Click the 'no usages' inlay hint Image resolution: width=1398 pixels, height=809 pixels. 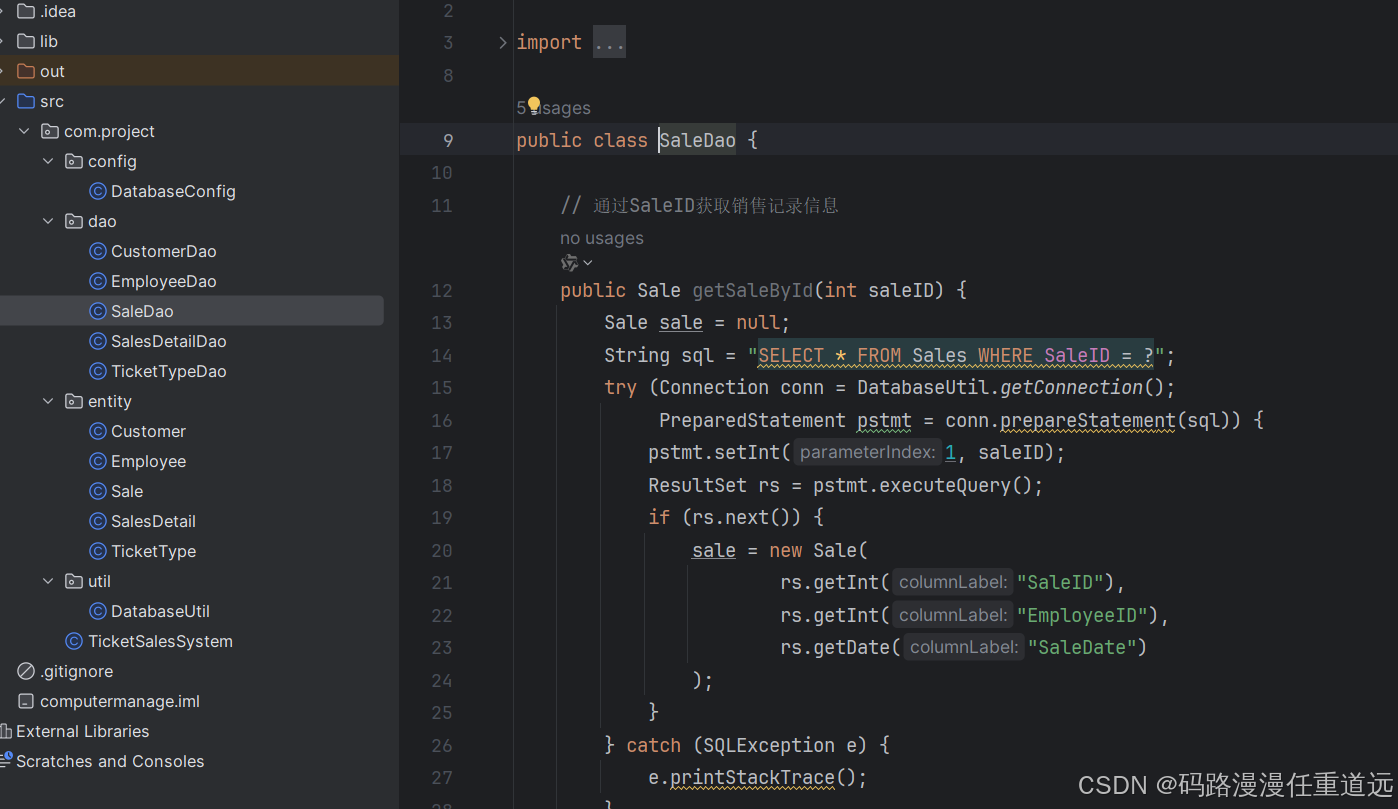point(602,238)
